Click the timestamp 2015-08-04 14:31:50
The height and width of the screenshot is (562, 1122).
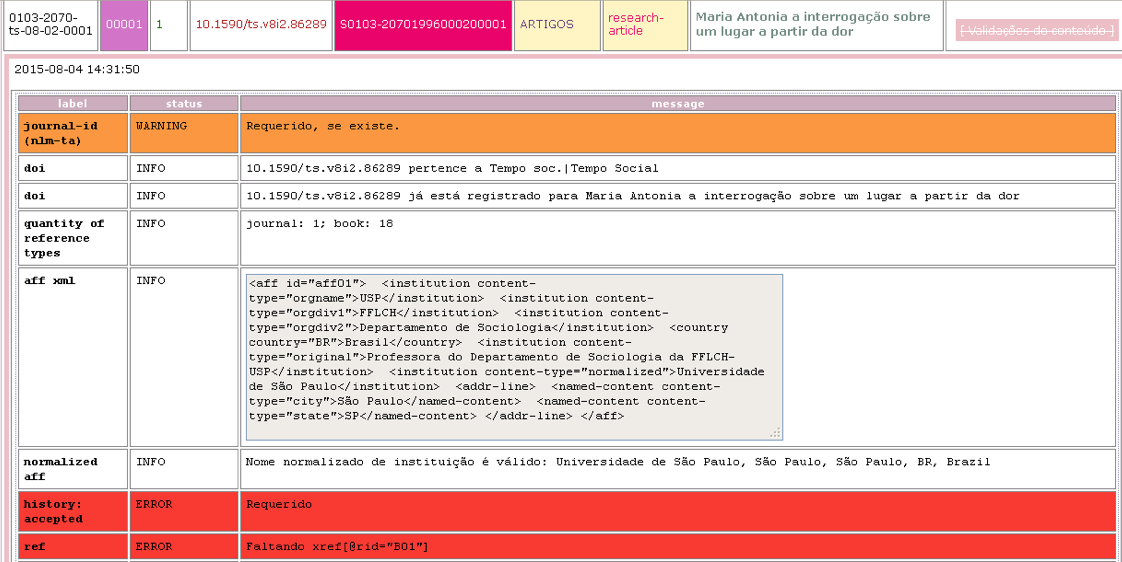click(x=77, y=69)
